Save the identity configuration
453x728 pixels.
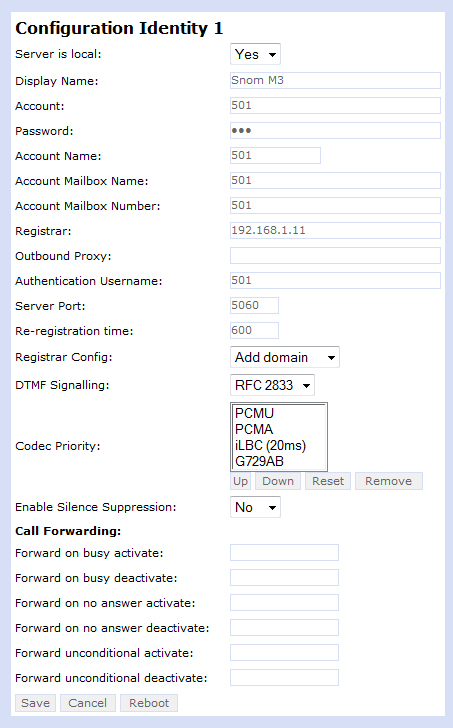(x=35, y=703)
